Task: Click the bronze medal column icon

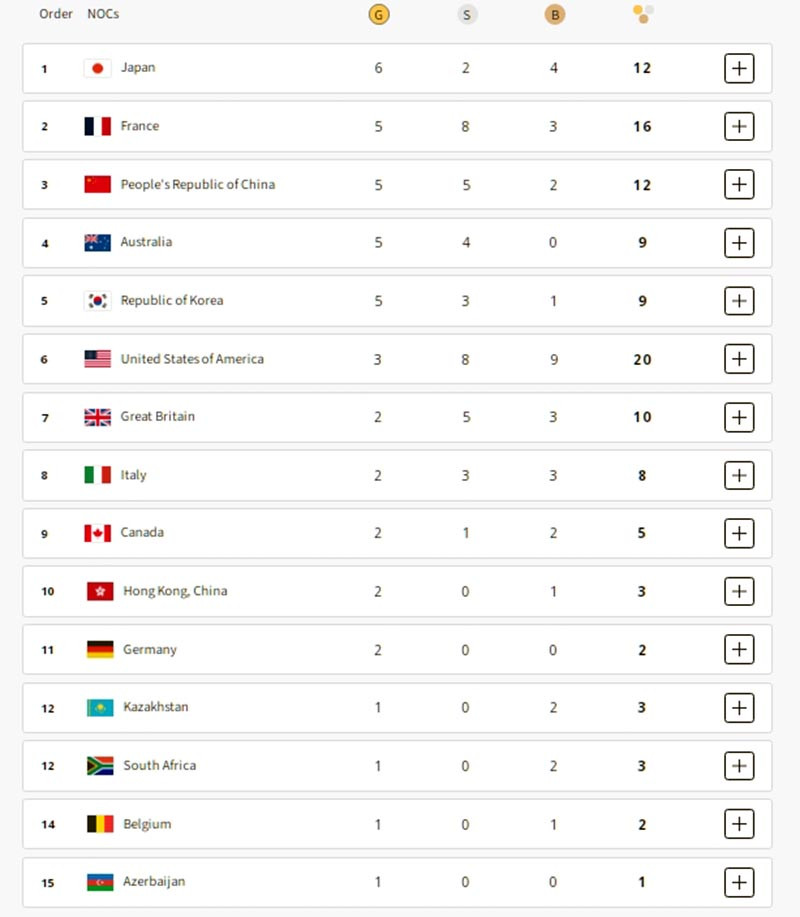Action: click(x=553, y=14)
